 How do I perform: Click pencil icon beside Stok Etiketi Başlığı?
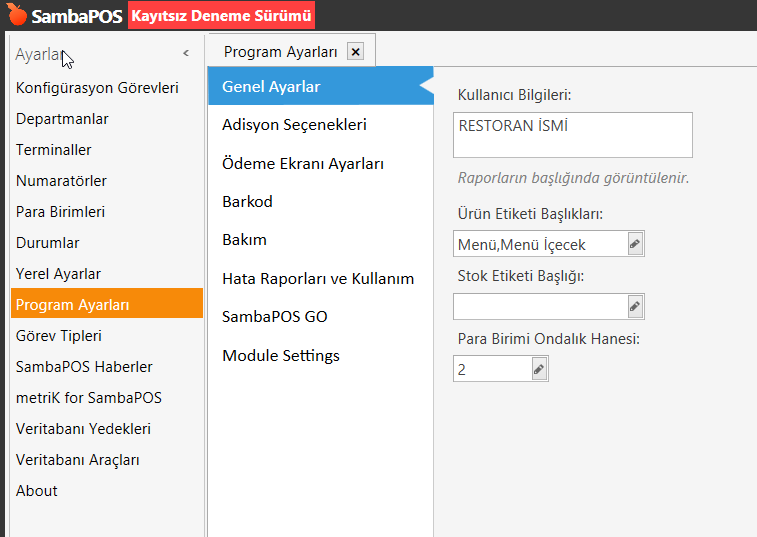tap(635, 306)
